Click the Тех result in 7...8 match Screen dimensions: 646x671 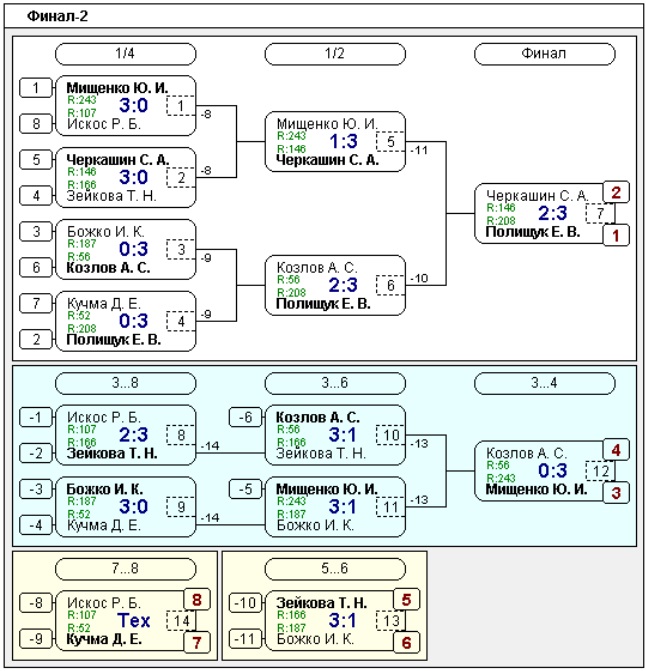[133, 621]
